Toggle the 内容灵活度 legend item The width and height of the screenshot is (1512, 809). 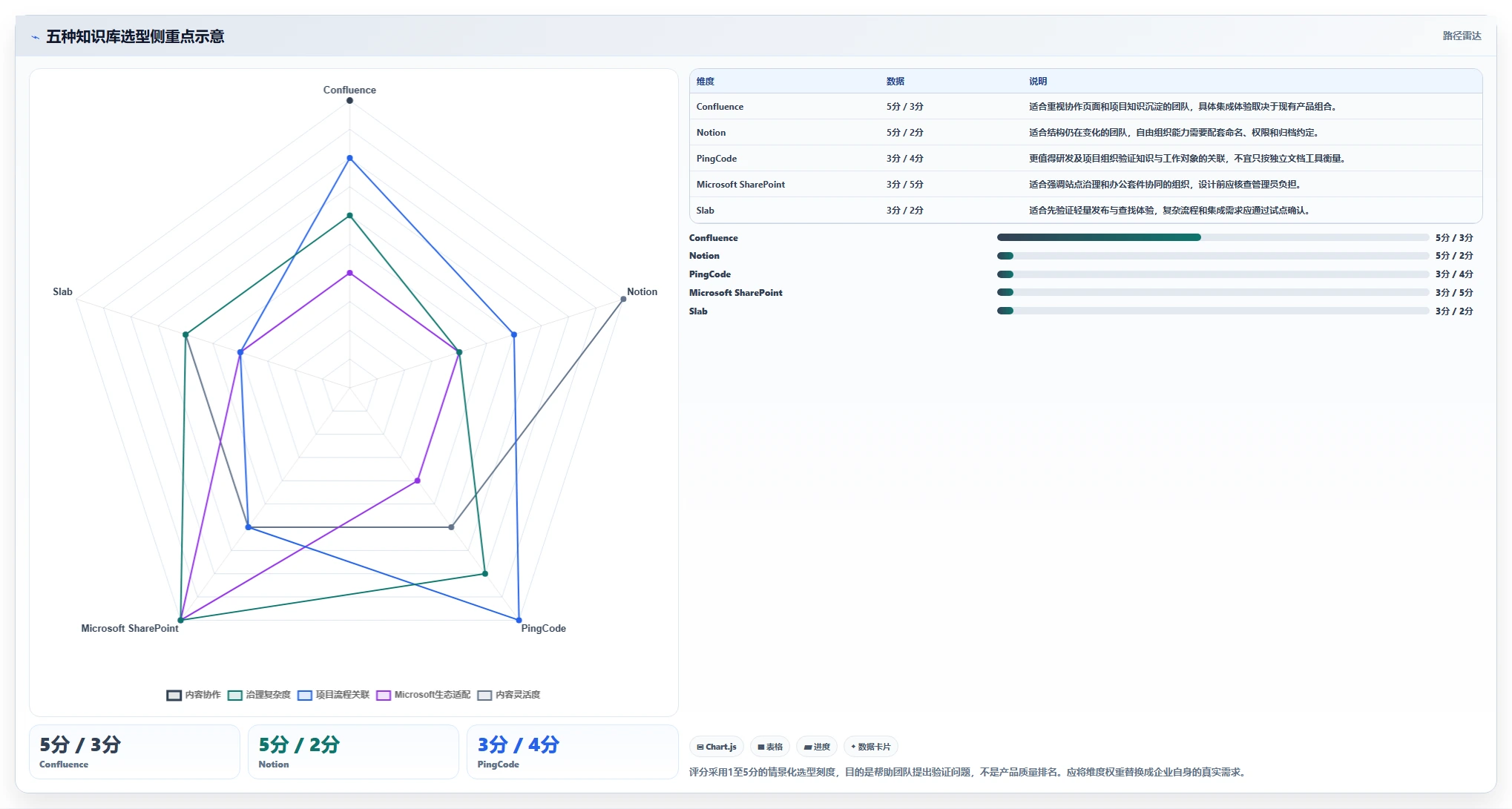pos(508,695)
